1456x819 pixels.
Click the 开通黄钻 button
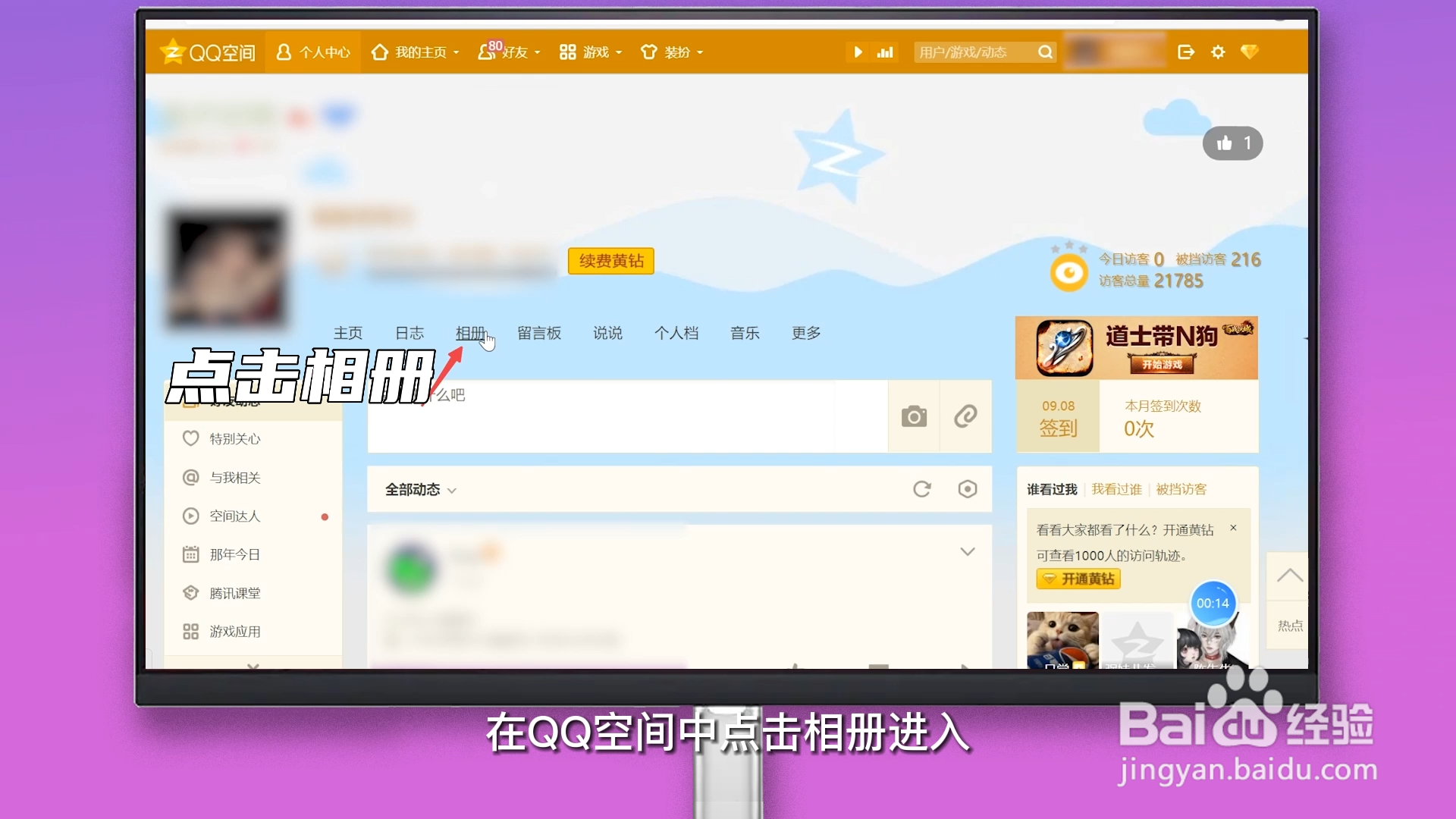[1077, 579]
